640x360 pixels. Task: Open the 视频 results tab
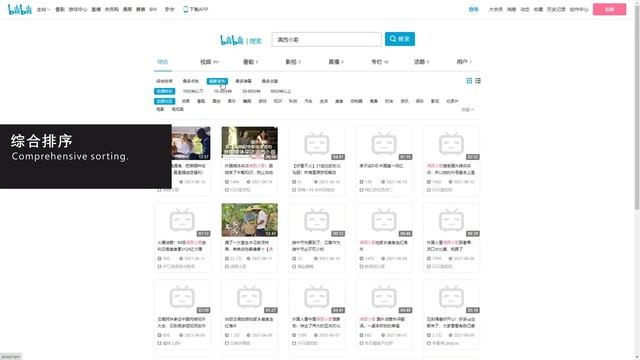(x=209, y=62)
